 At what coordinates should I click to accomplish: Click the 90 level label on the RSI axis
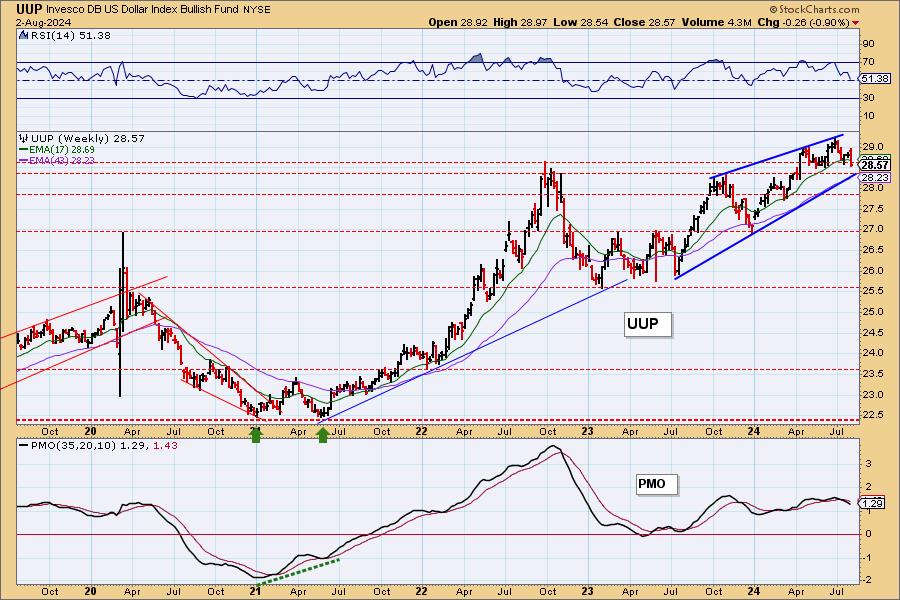coord(868,44)
